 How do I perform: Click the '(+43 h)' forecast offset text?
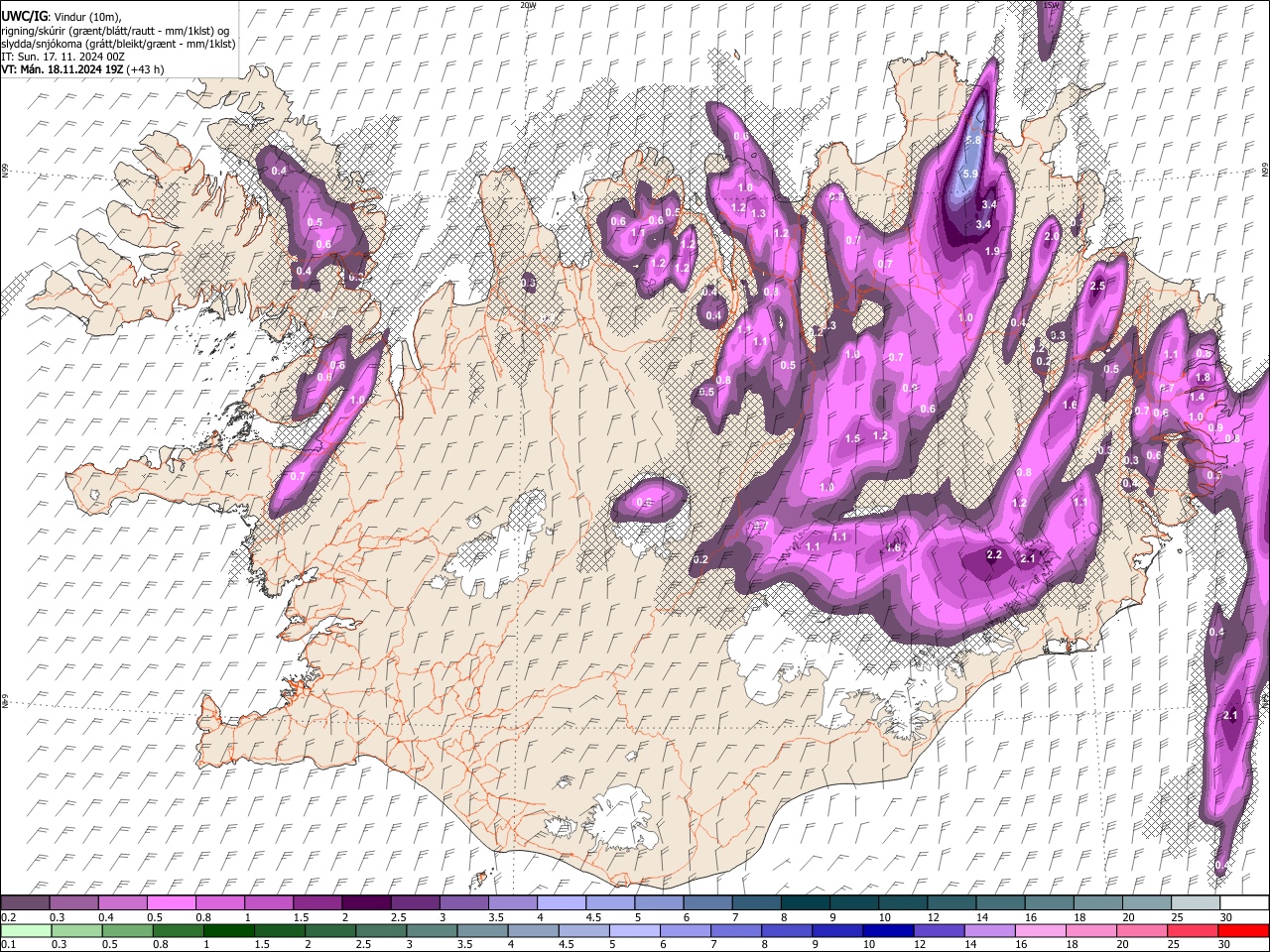point(145,69)
